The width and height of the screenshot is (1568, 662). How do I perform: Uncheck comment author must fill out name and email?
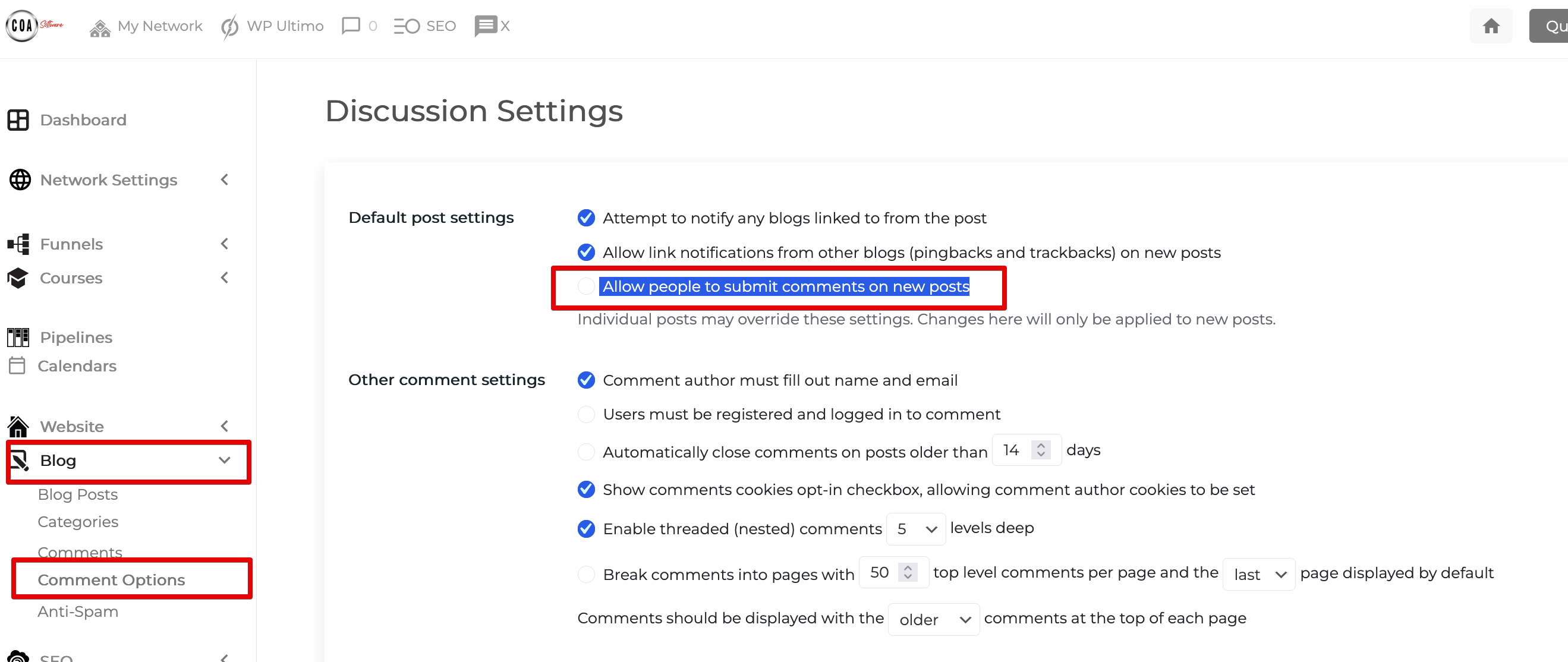585,379
